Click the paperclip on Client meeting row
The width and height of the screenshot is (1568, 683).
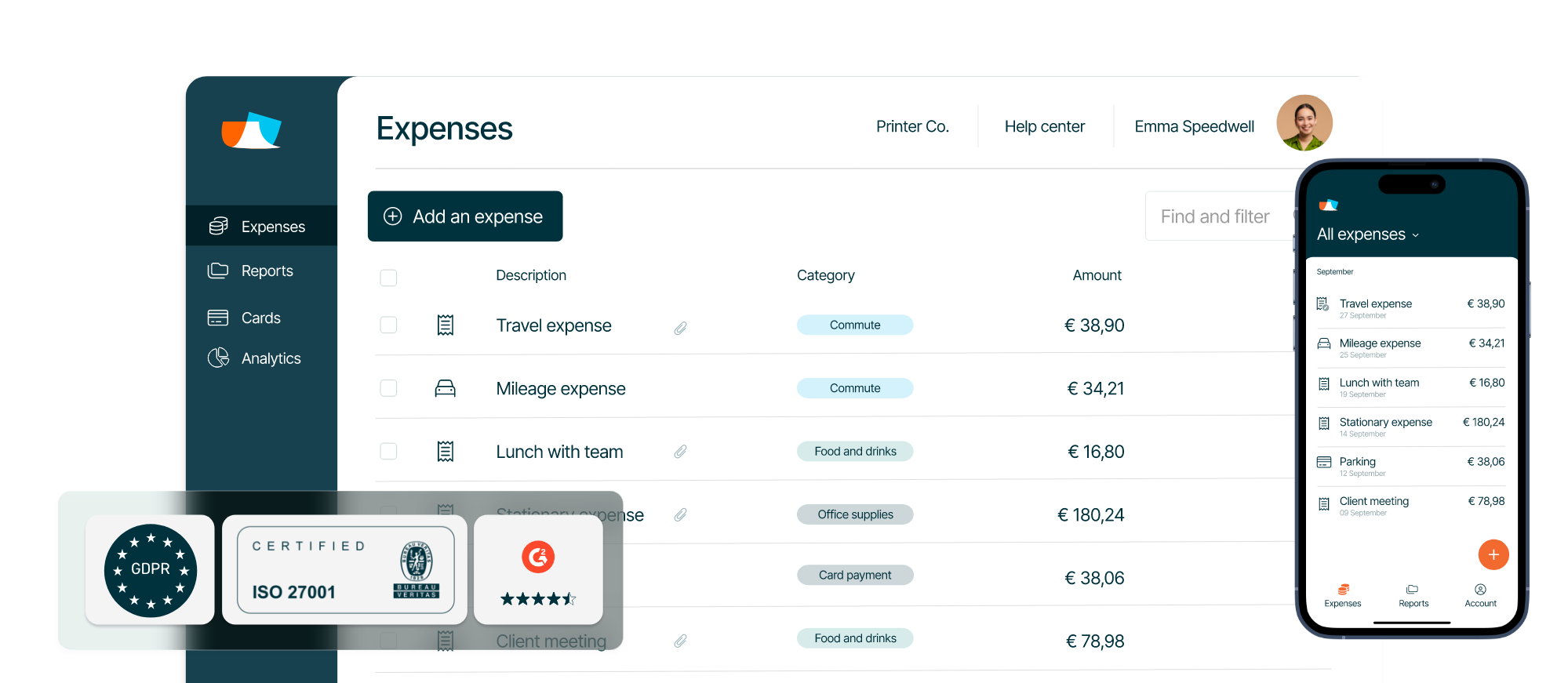[680, 641]
